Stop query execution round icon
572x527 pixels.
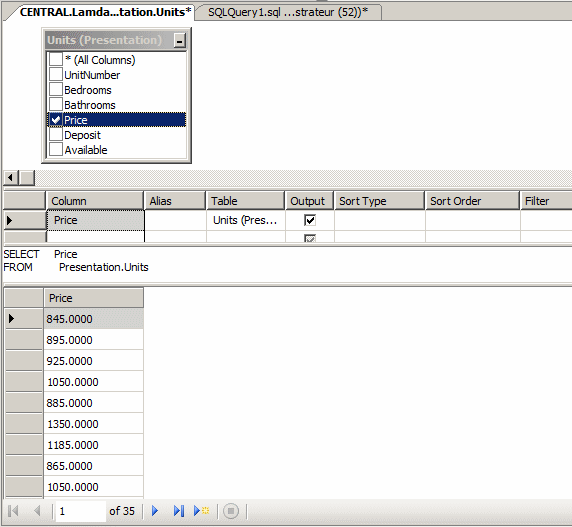231,511
